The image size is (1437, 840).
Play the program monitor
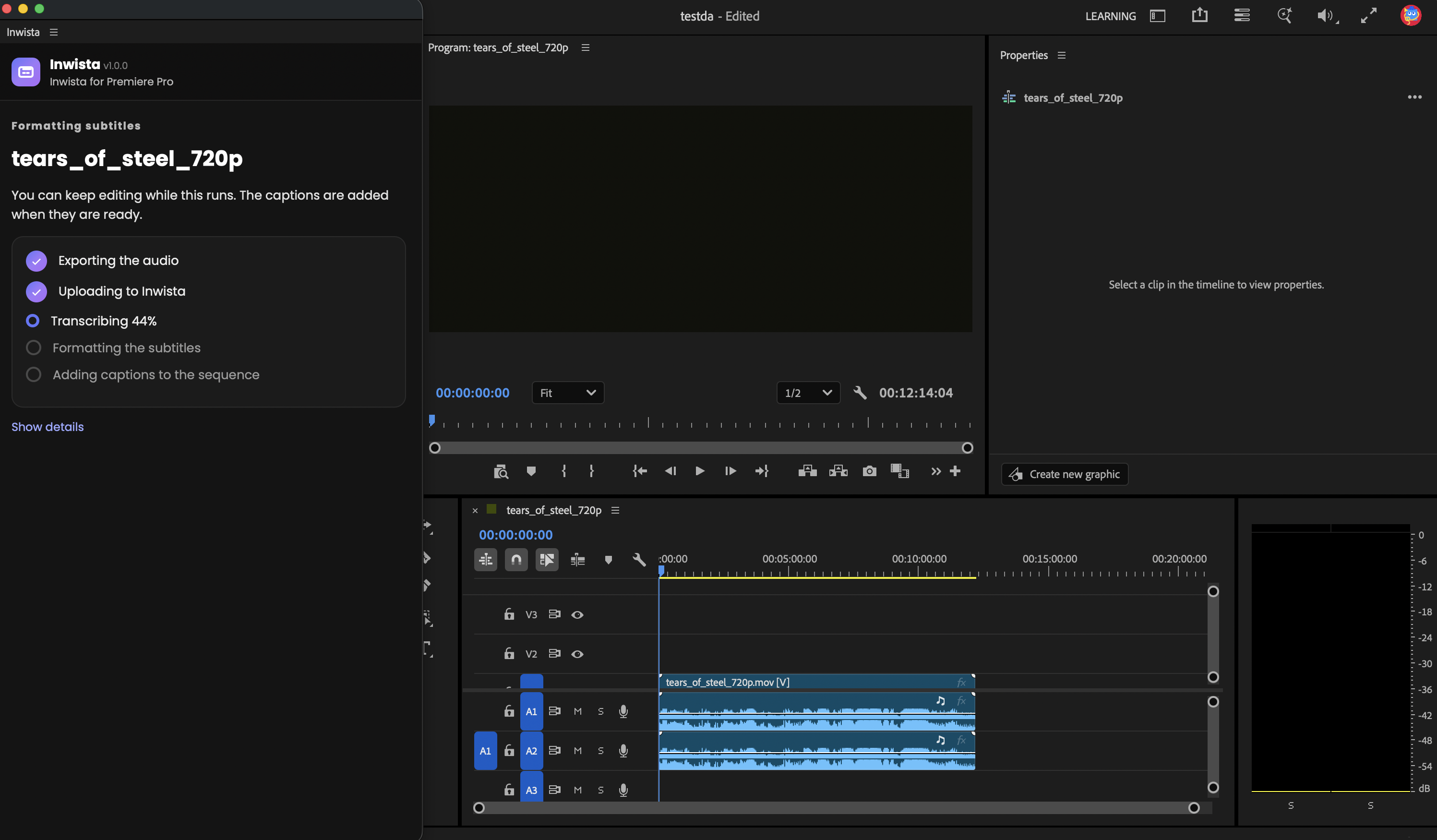(x=700, y=471)
